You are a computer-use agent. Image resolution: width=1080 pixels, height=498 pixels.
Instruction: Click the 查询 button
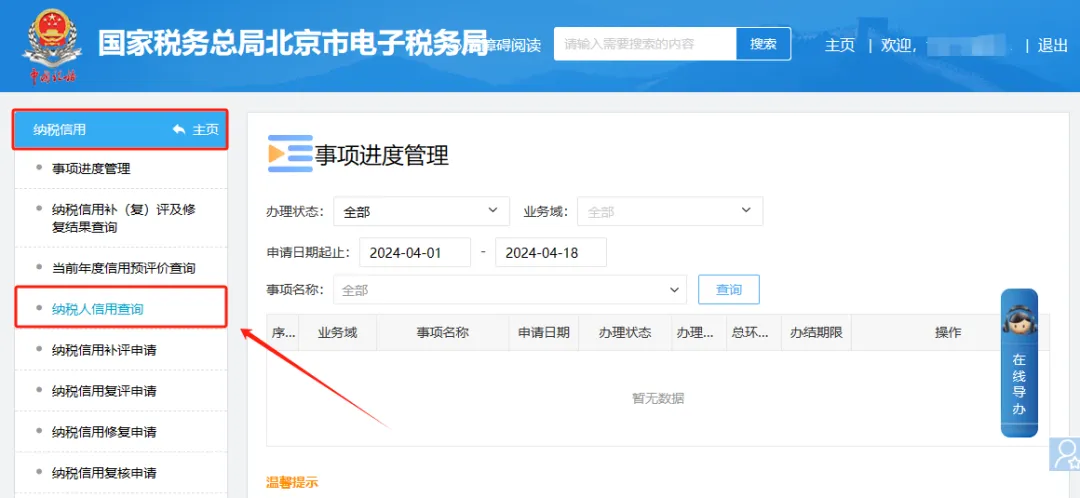[x=729, y=290]
